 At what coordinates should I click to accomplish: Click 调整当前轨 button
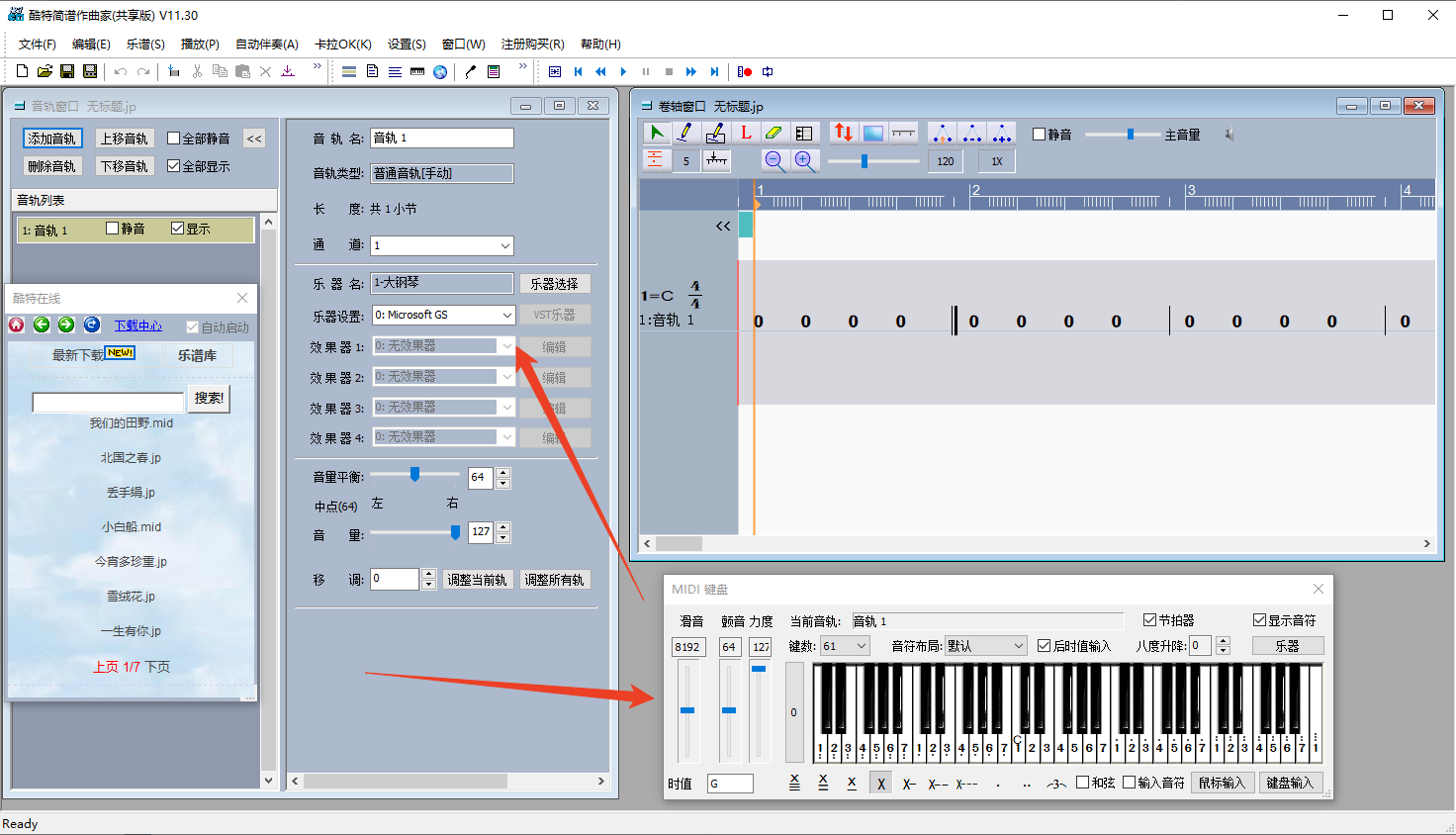coord(477,580)
